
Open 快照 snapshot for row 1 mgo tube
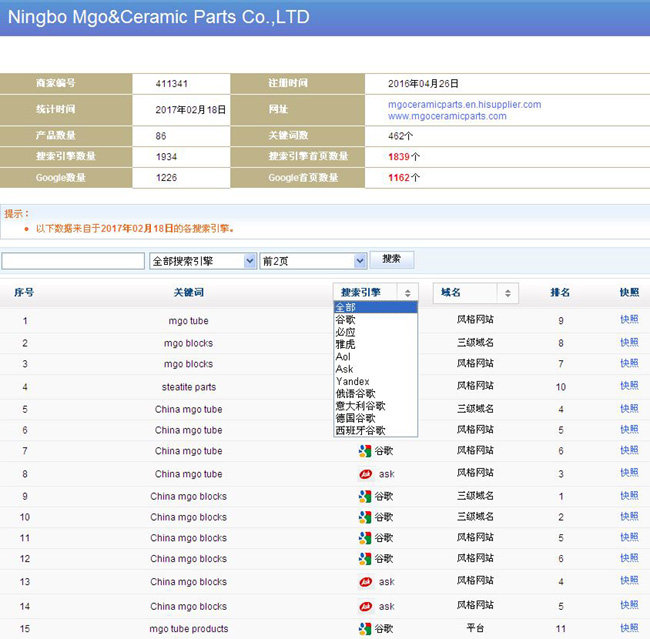click(x=629, y=319)
